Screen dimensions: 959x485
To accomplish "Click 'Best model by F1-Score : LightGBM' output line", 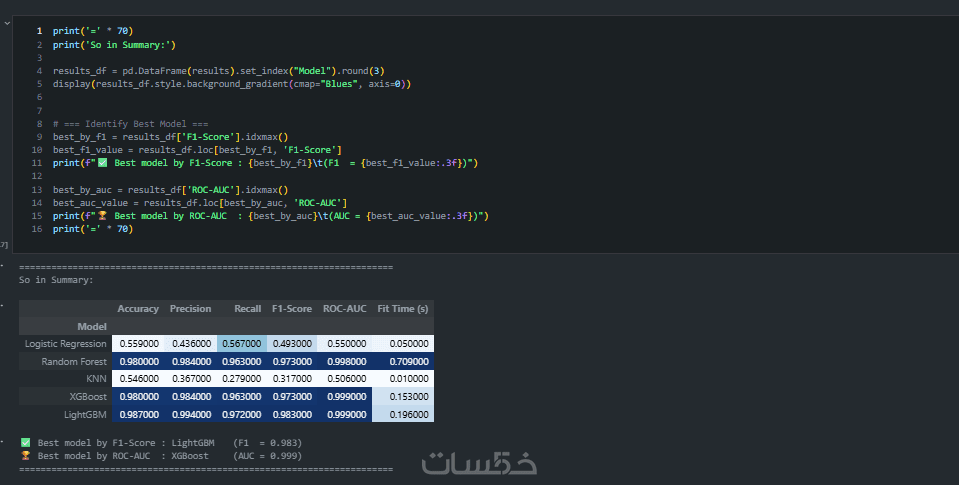I will tap(161, 443).
